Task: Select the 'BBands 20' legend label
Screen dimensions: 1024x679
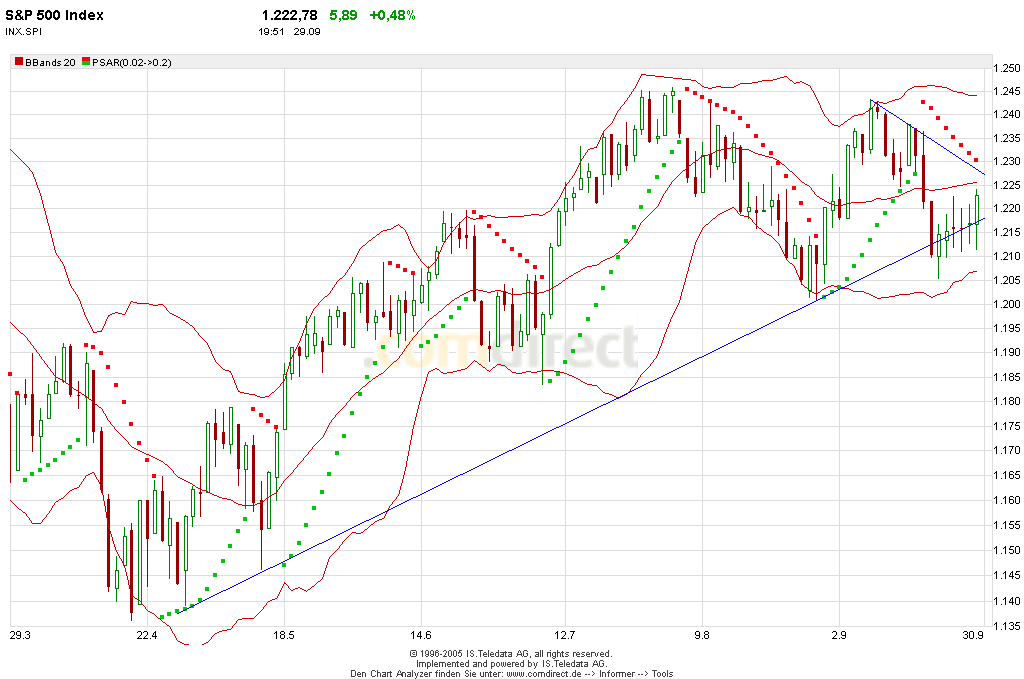Action: [x=50, y=63]
